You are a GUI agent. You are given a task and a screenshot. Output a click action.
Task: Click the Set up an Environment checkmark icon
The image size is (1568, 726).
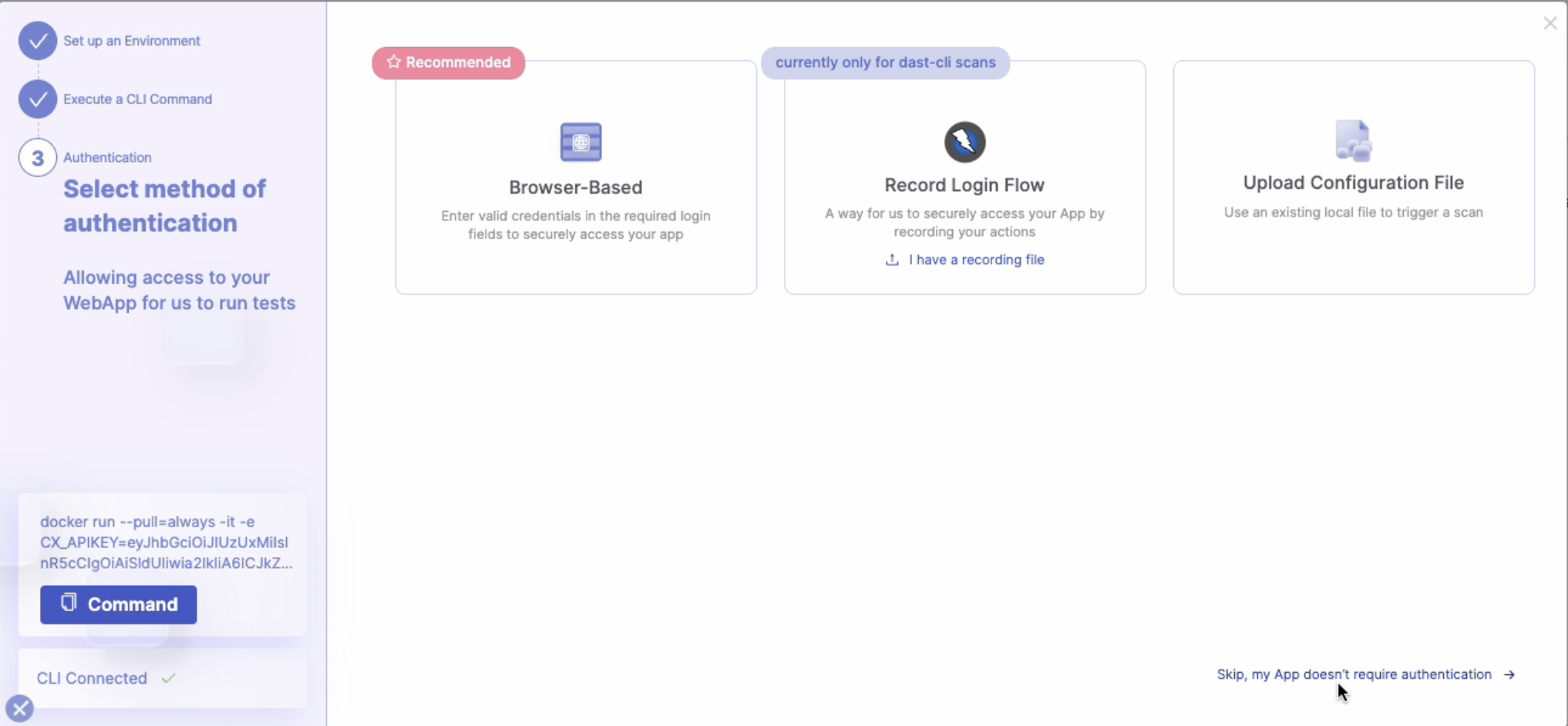tap(38, 41)
